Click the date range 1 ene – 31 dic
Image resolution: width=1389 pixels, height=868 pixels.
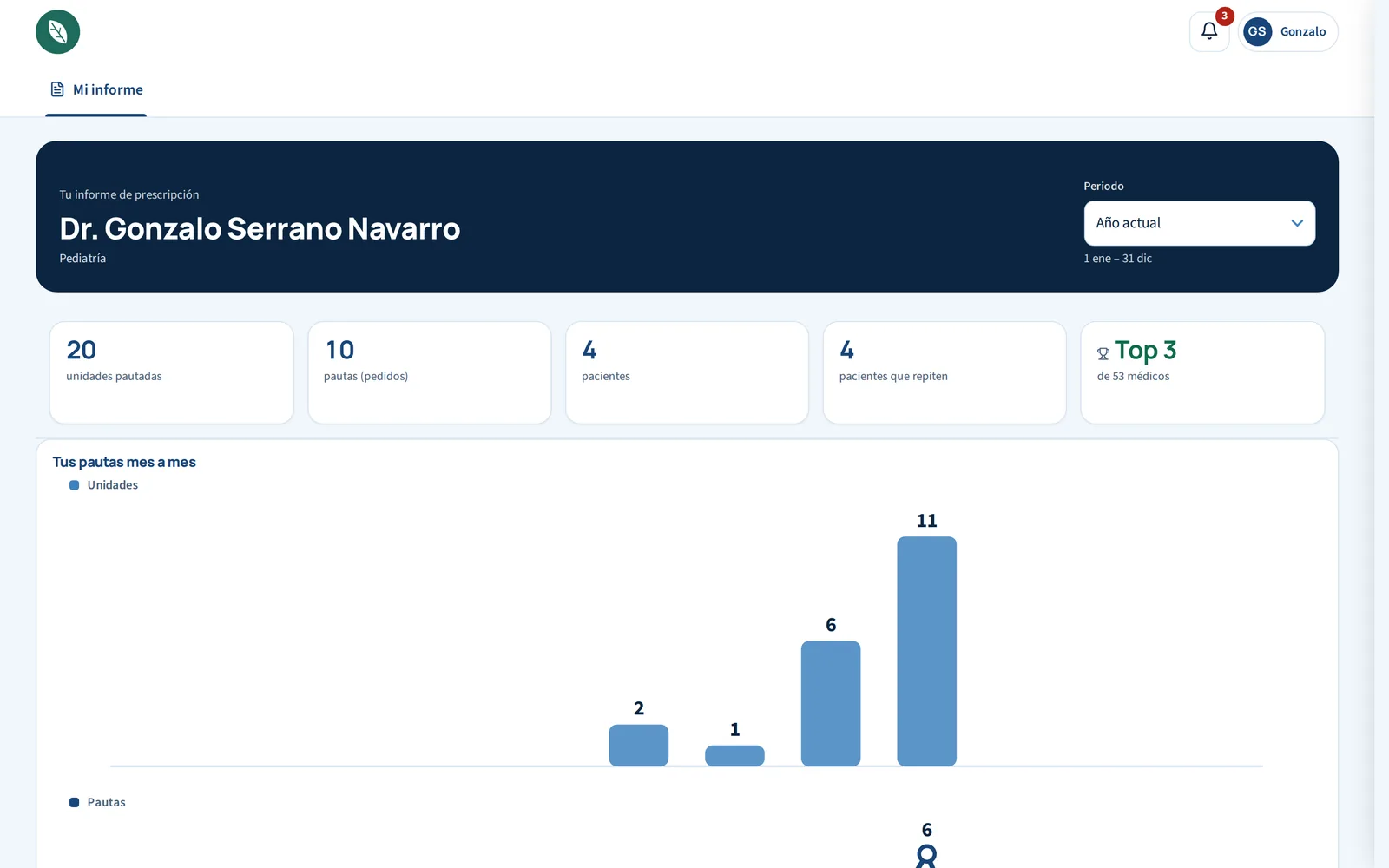pos(1117,259)
